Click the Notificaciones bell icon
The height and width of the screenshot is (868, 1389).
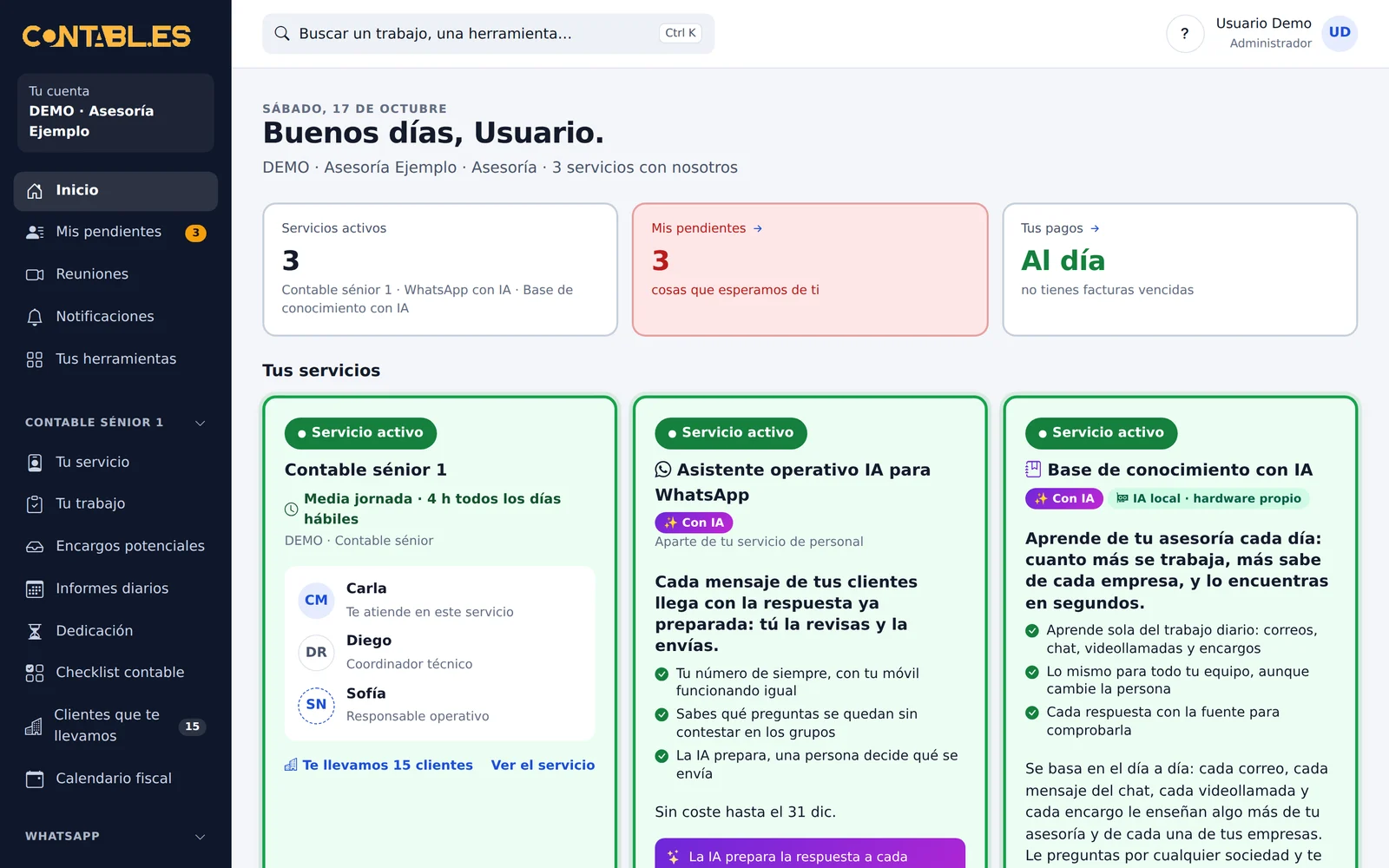[35, 317]
